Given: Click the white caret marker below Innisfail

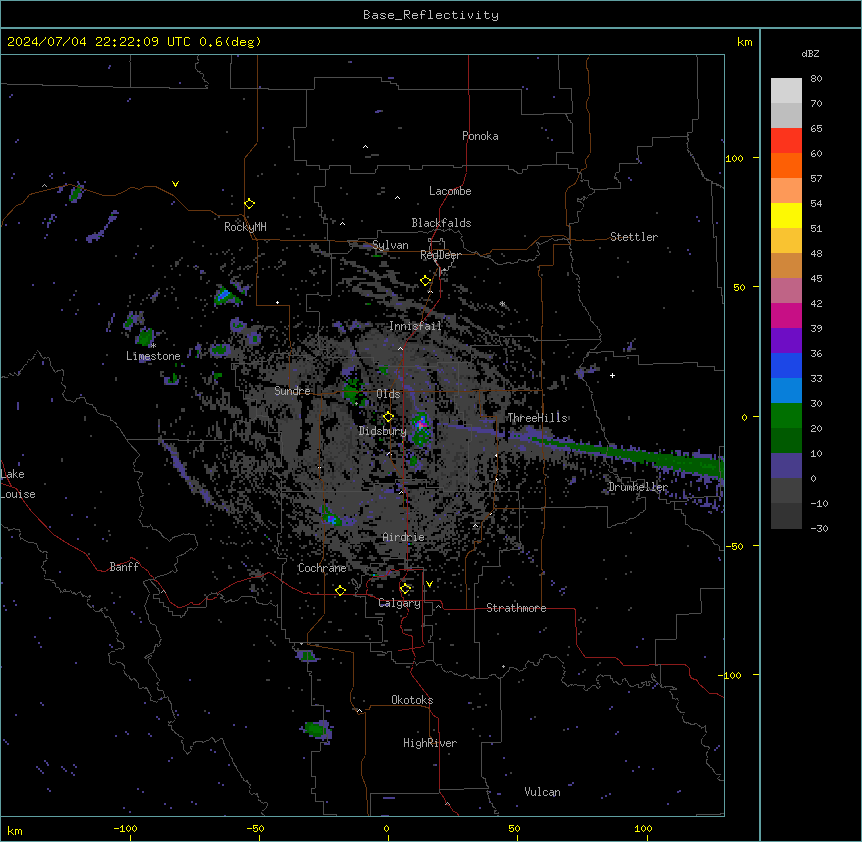Looking at the screenshot, I should (x=400, y=348).
